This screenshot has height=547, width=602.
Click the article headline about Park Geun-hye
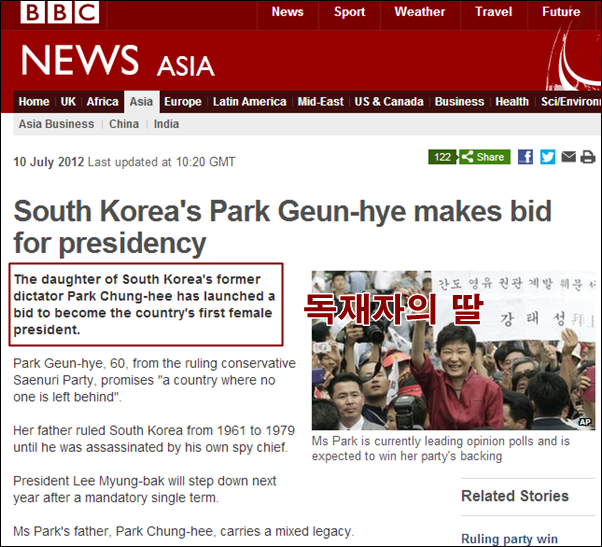282,227
